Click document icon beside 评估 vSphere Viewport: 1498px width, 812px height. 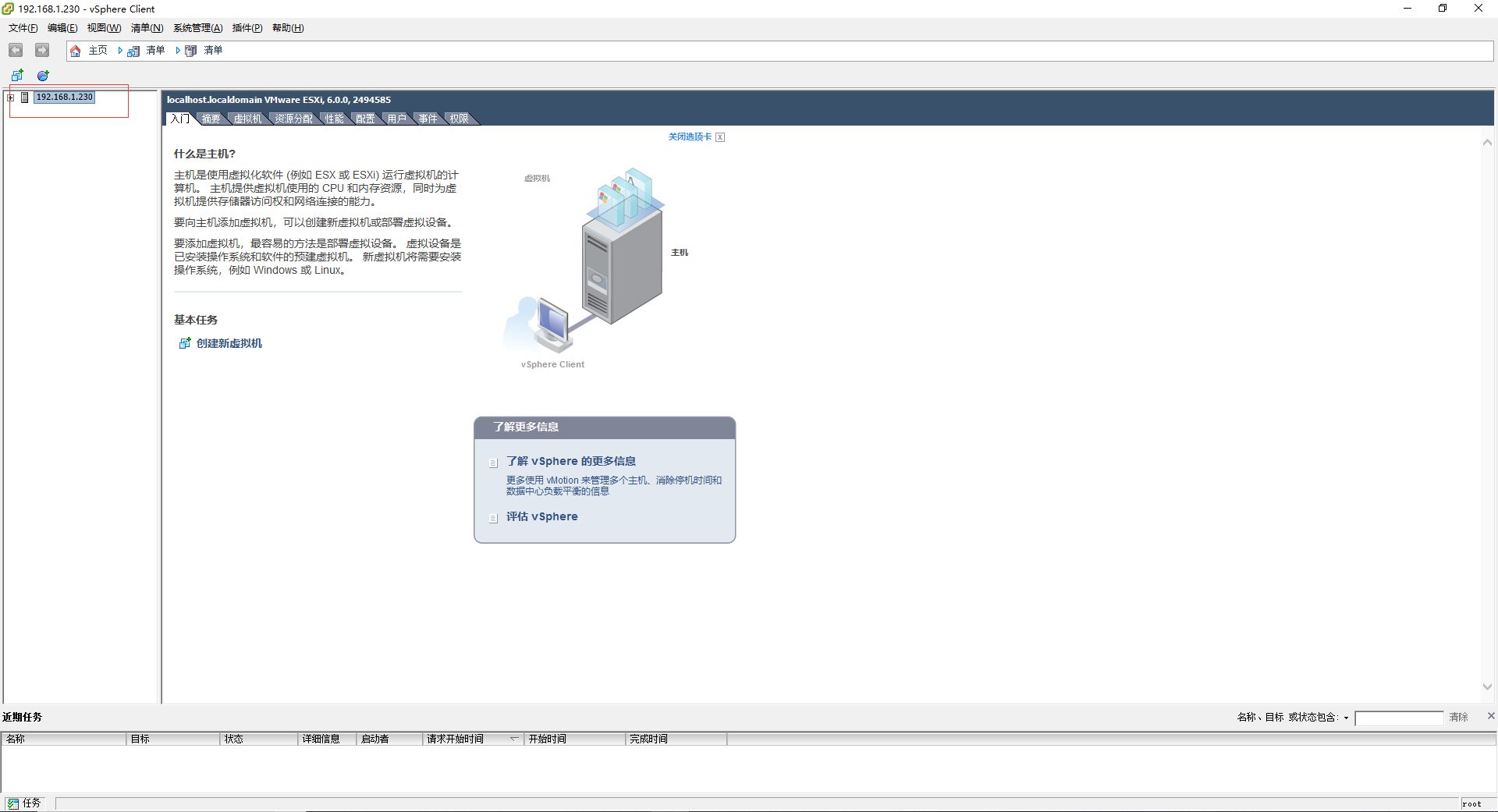(x=493, y=518)
